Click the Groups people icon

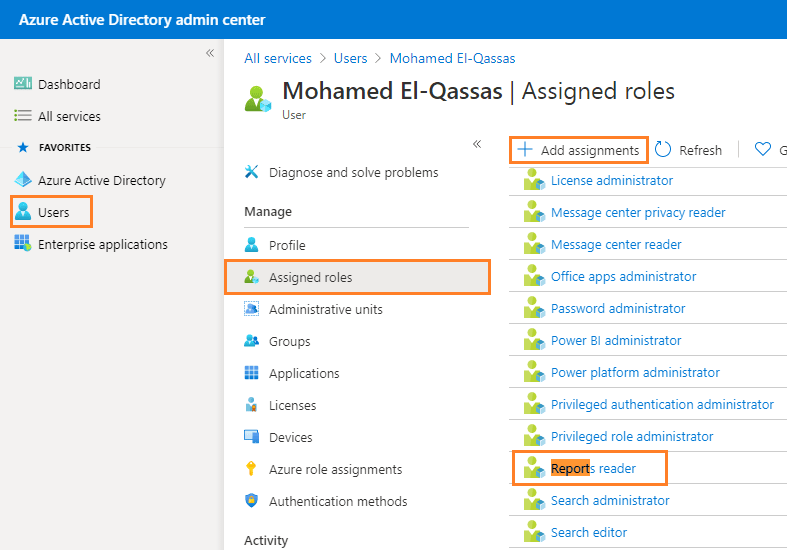click(251, 341)
